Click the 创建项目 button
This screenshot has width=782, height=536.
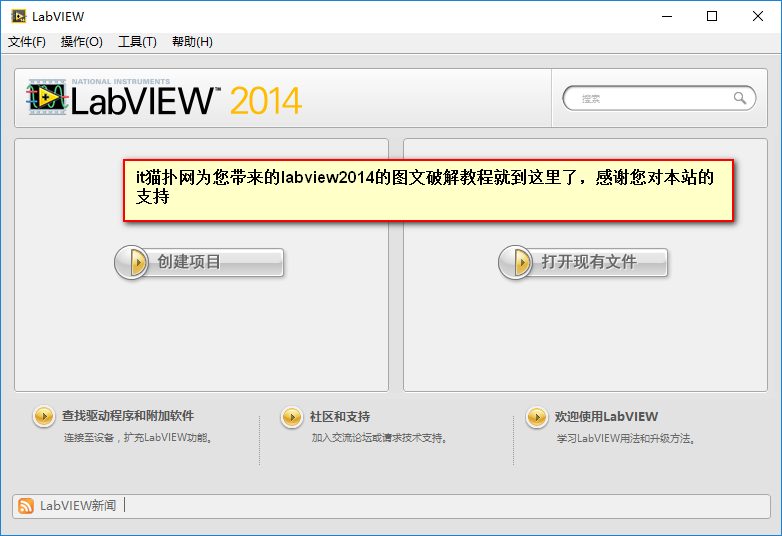click(199, 262)
